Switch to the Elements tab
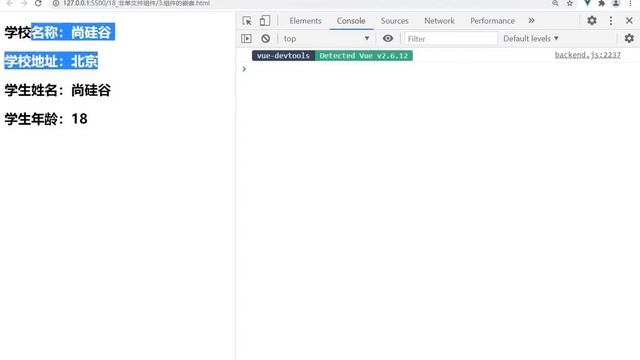Image resolution: width=640 pixels, height=360 pixels. click(x=305, y=21)
